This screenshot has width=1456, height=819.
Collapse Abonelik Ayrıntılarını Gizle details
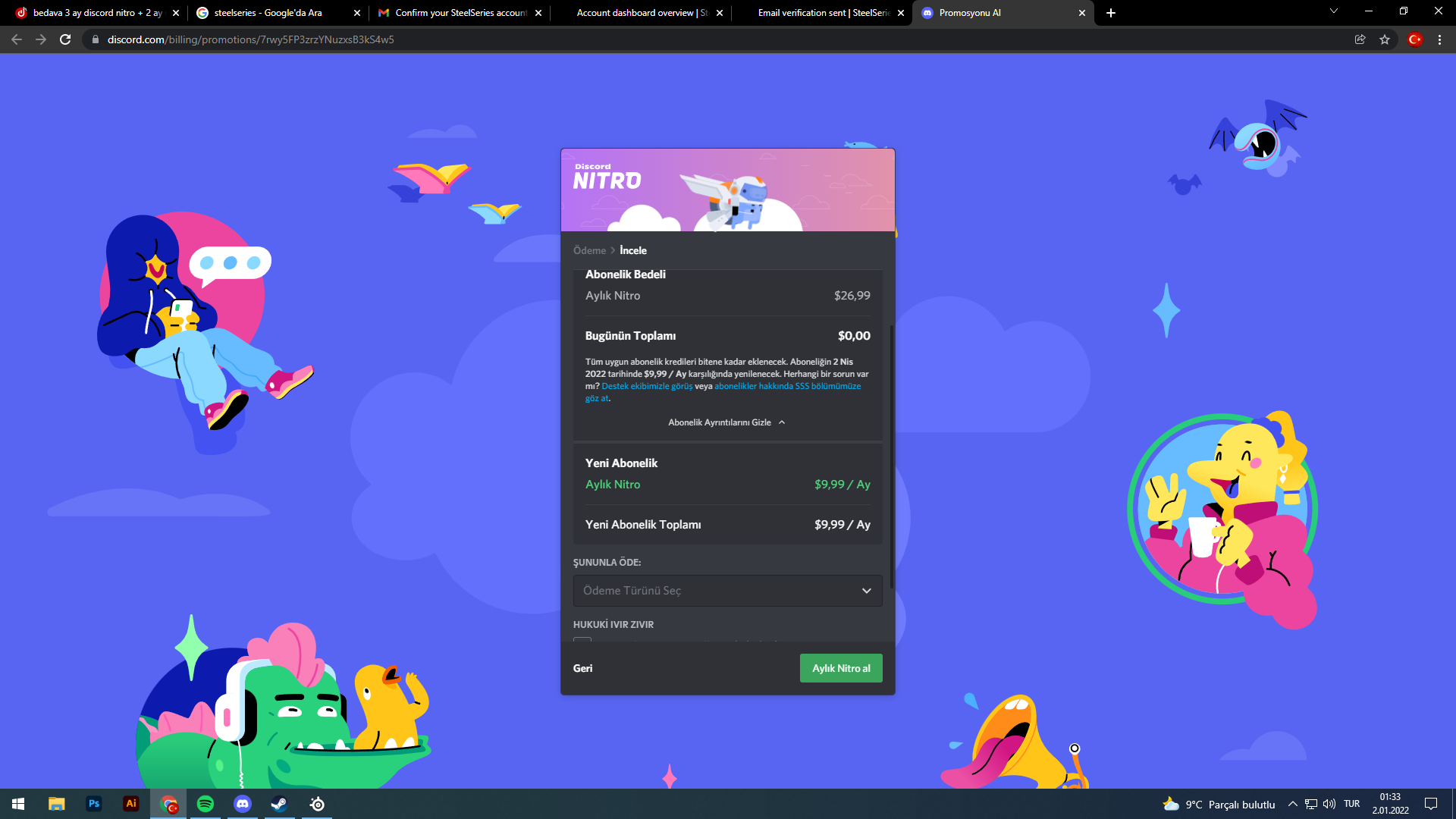click(x=726, y=422)
